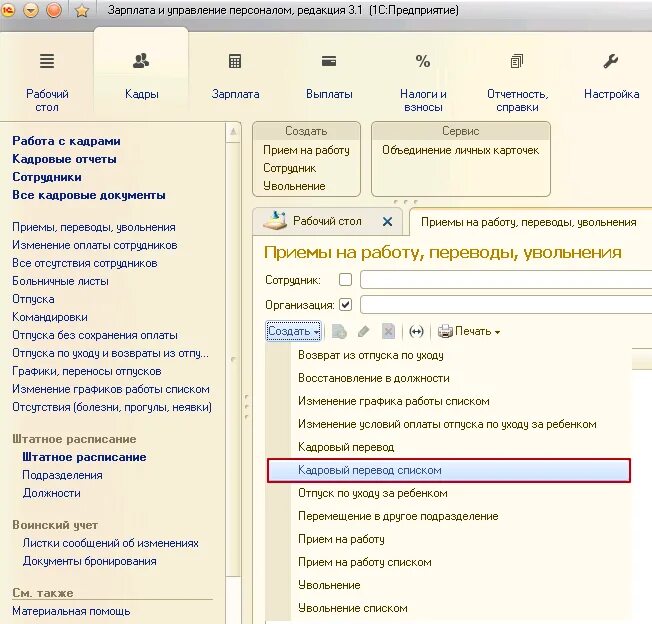
Task: Click the delete mark toolbar icon
Action: (x=388, y=331)
